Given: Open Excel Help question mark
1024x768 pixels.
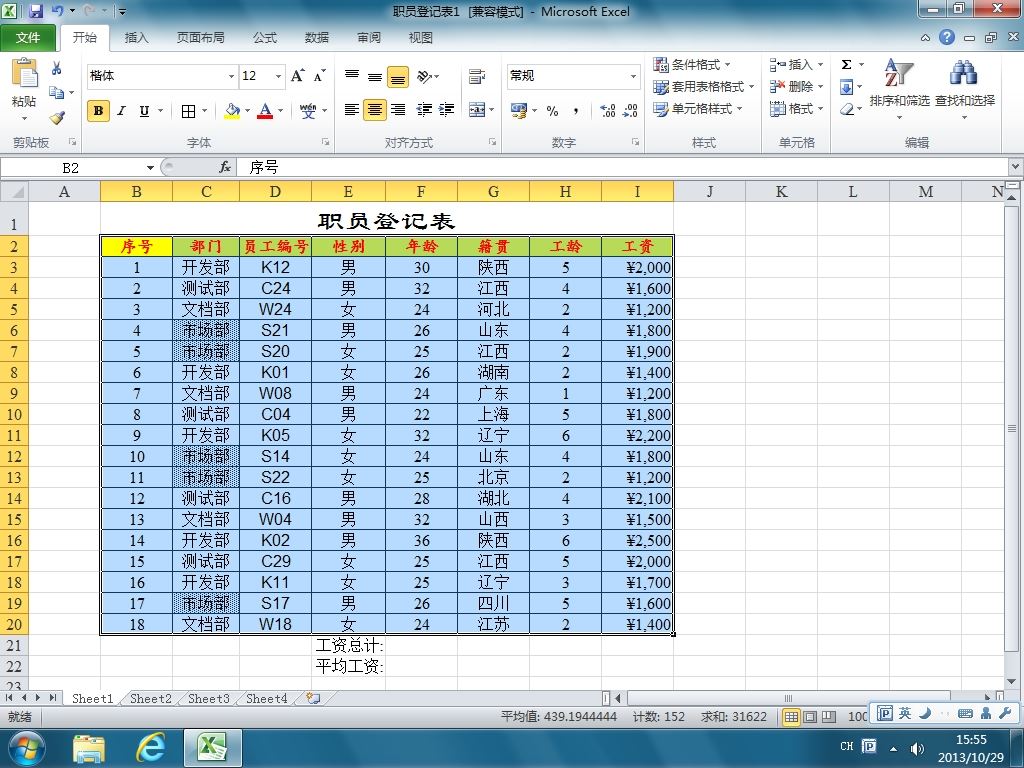Looking at the screenshot, I should coord(947,37).
